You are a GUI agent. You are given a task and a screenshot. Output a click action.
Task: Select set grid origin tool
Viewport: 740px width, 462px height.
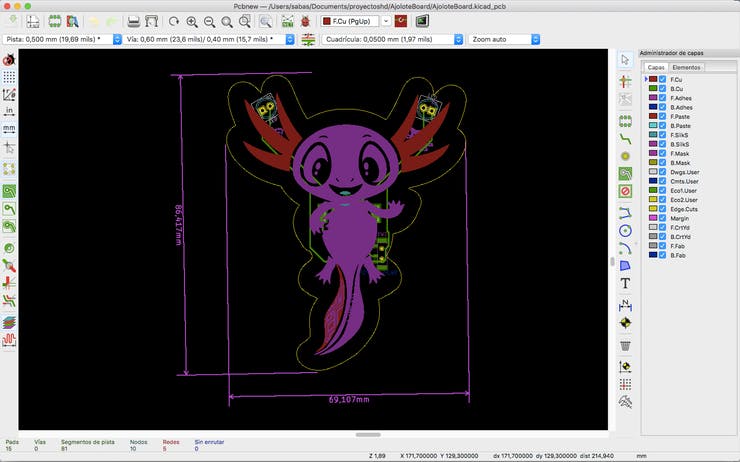click(625, 384)
